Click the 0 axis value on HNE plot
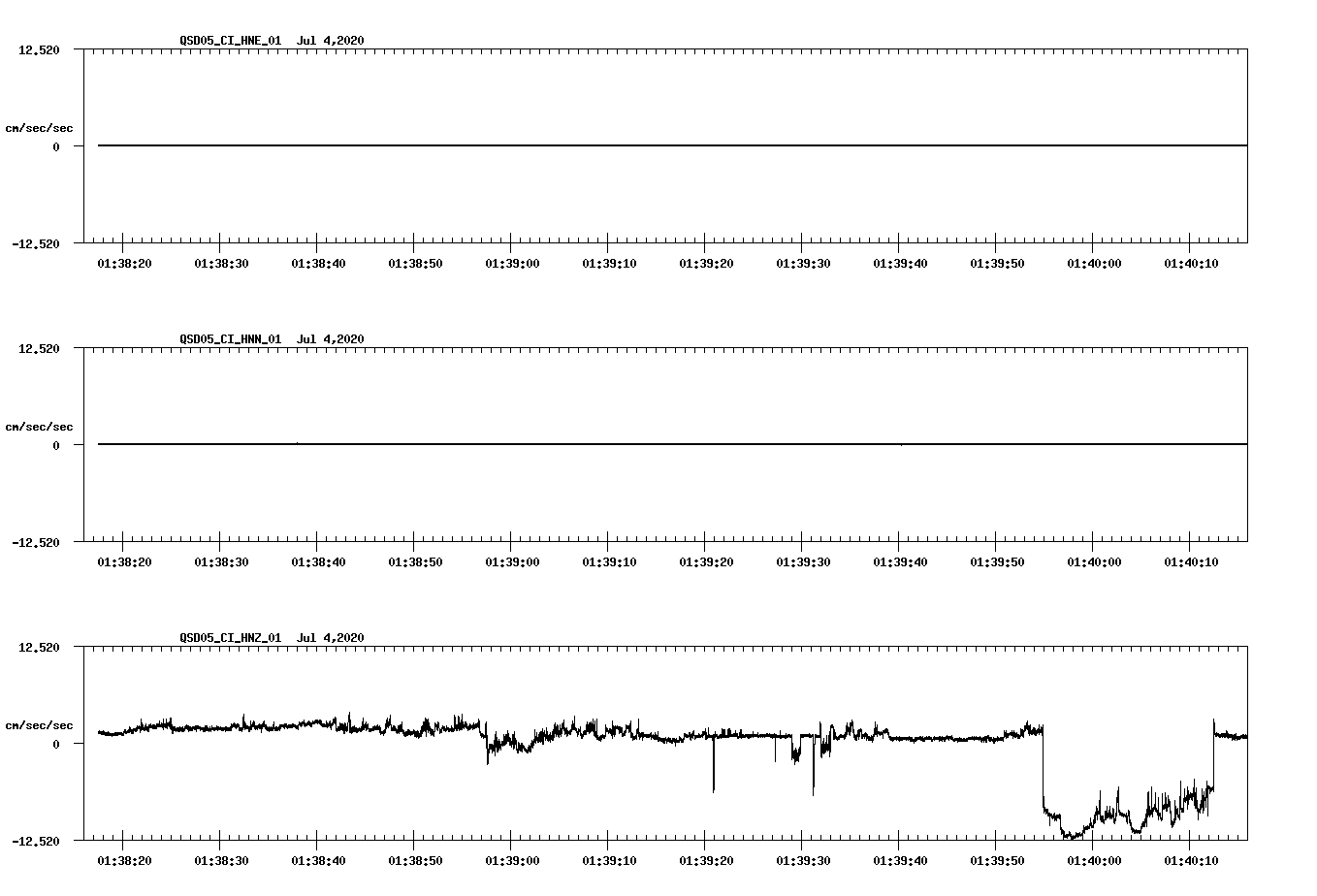This screenshot has width=1317, height=896. click(x=56, y=146)
